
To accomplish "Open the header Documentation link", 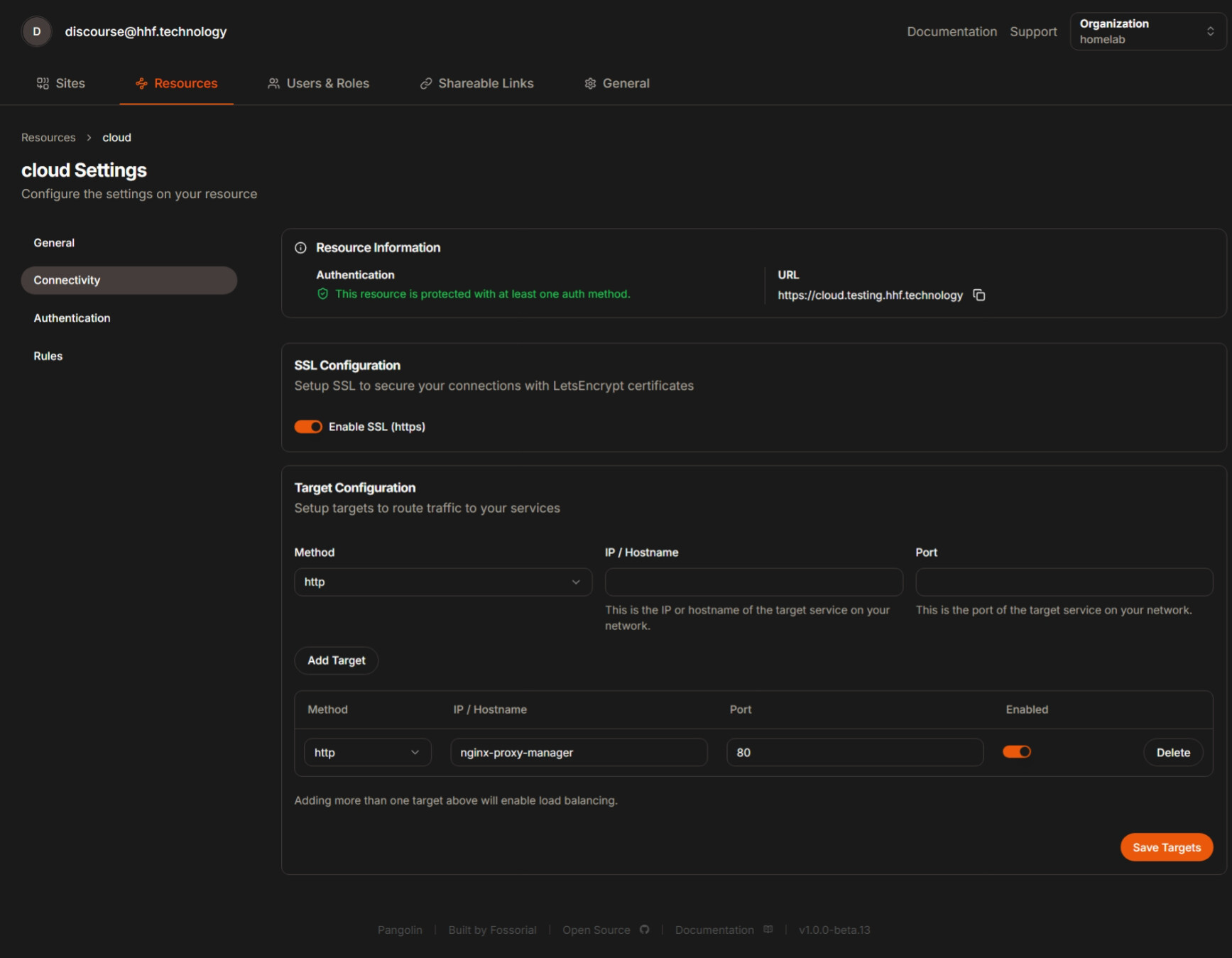I will point(952,32).
